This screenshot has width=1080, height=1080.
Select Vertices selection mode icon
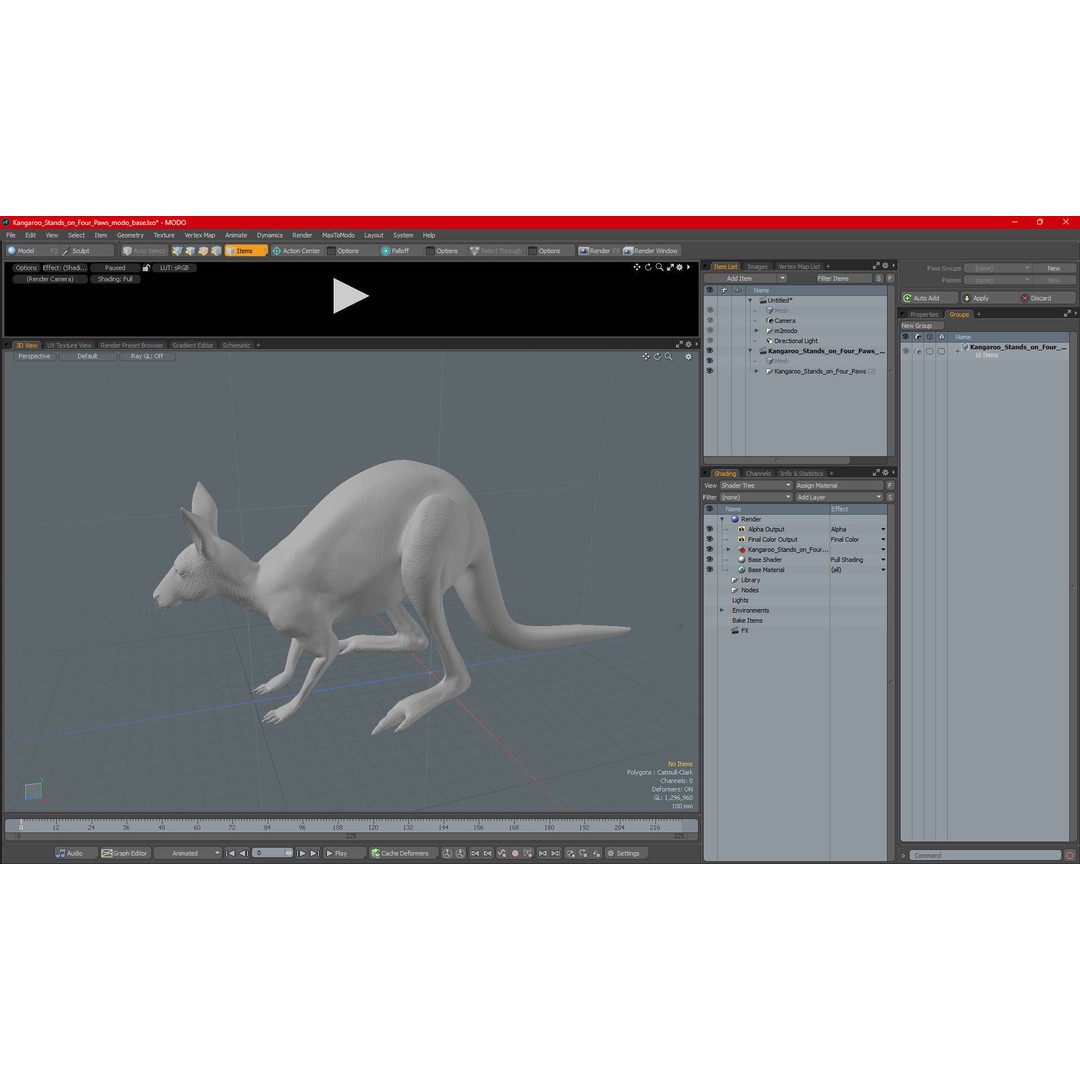point(177,251)
